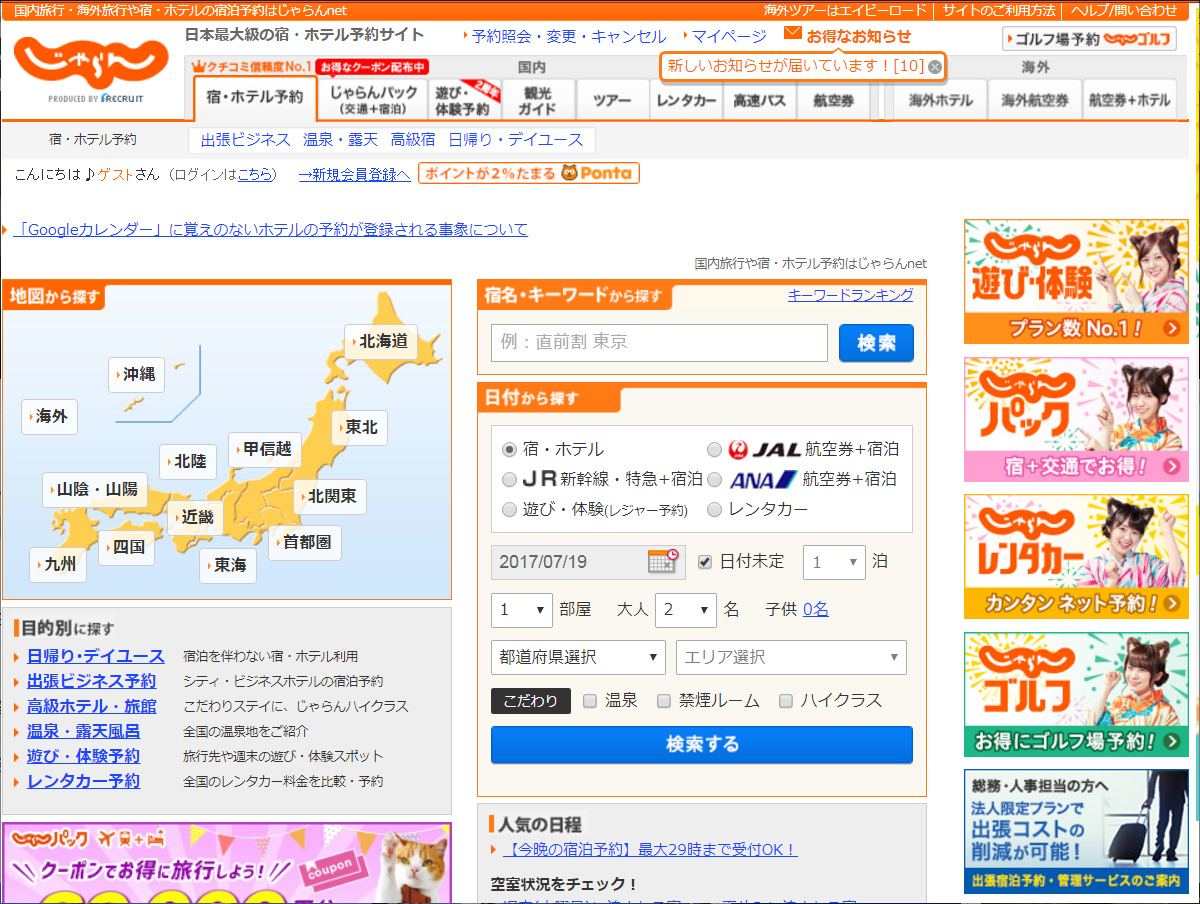Open the 航空券+ホテル tab
Viewport: 1200px width, 904px height.
1130,100
